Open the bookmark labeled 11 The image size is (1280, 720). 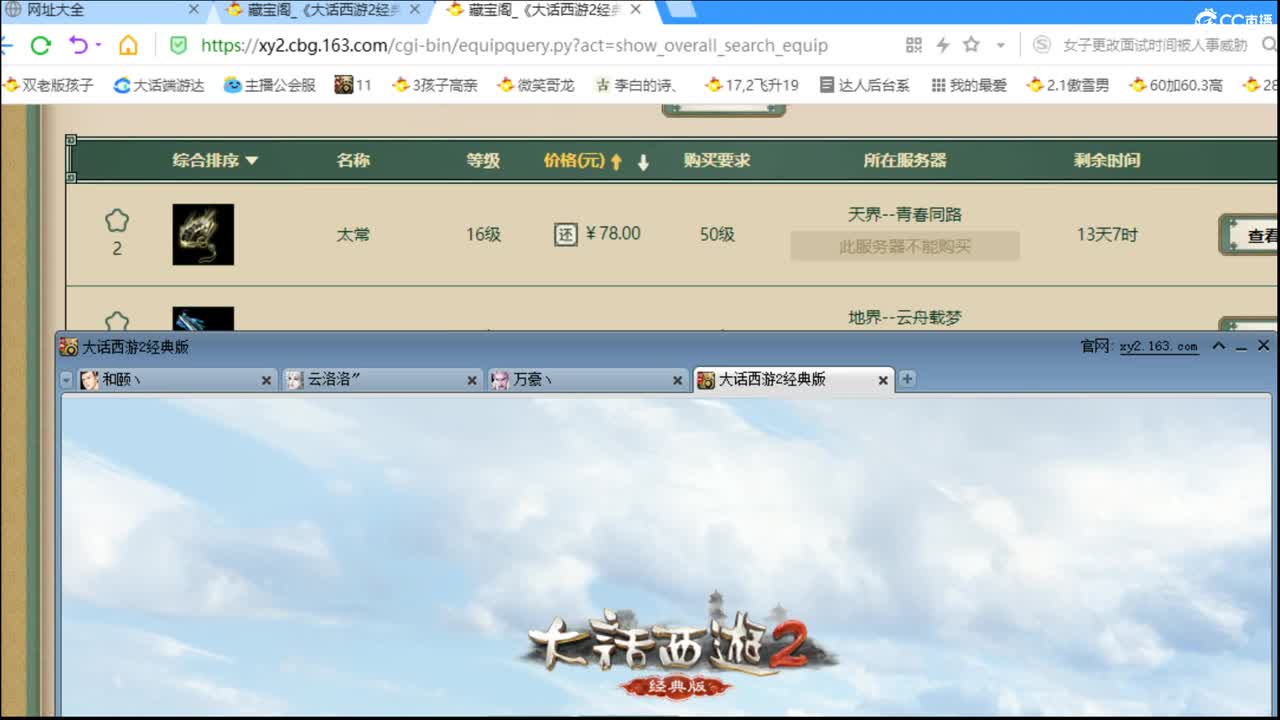pos(353,85)
